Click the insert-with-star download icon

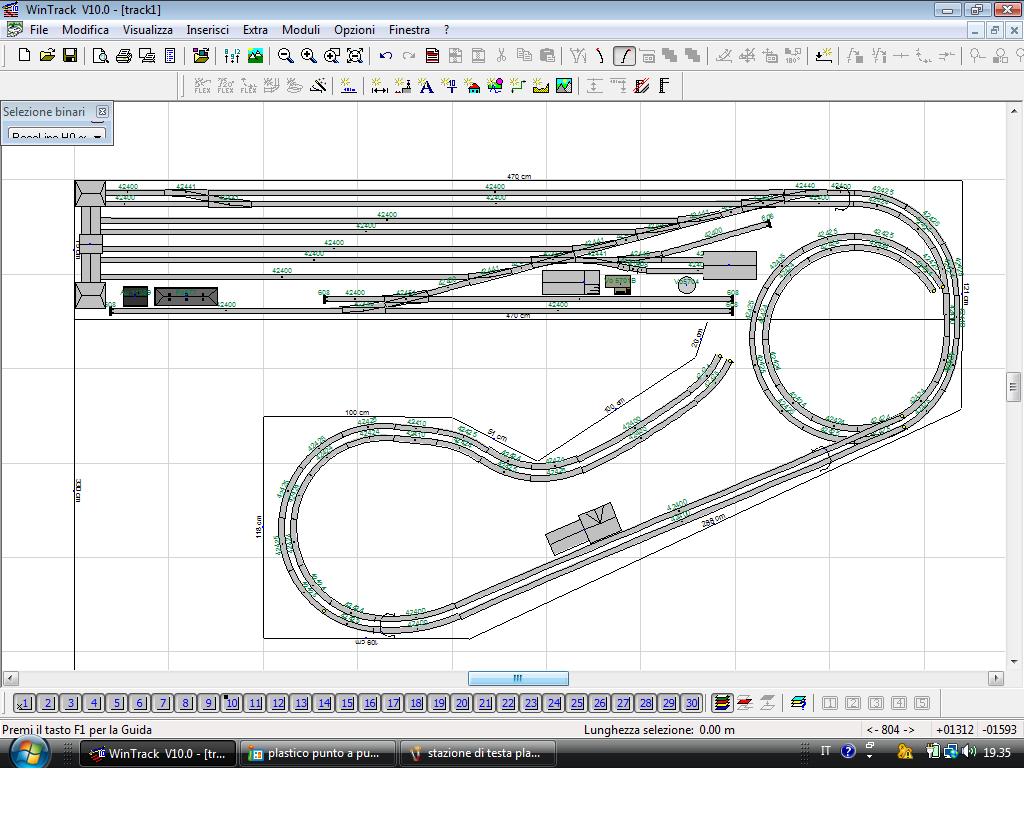pyautogui.click(x=823, y=55)
